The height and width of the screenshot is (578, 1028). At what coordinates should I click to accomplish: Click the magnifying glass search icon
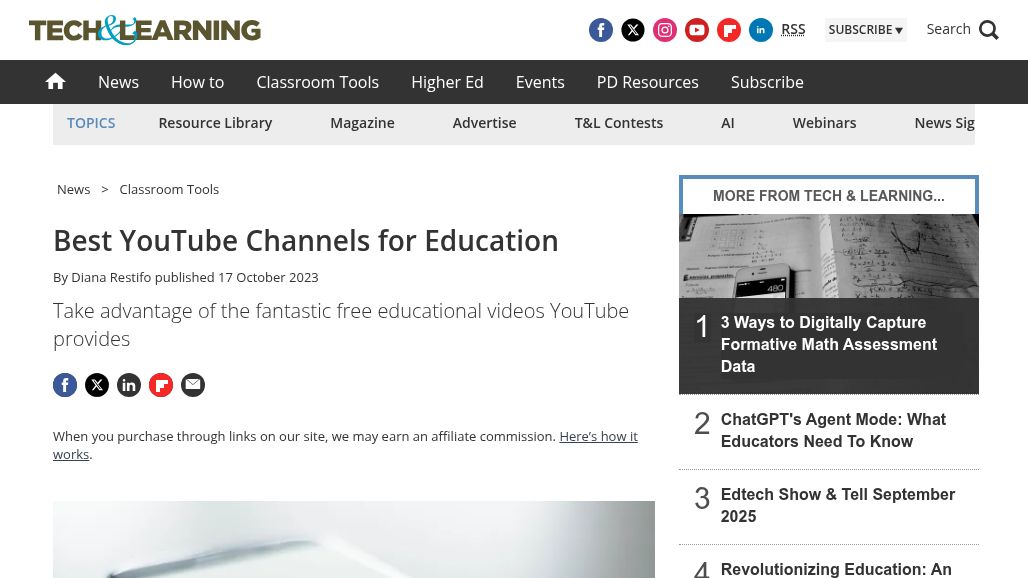coord(989,30)
